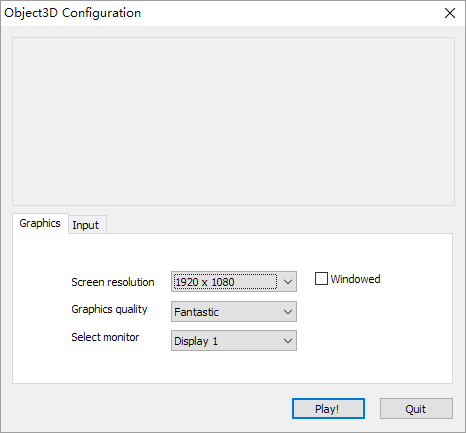
Task: Click the empty banner area above the tabs
Action: pos(233,121)
